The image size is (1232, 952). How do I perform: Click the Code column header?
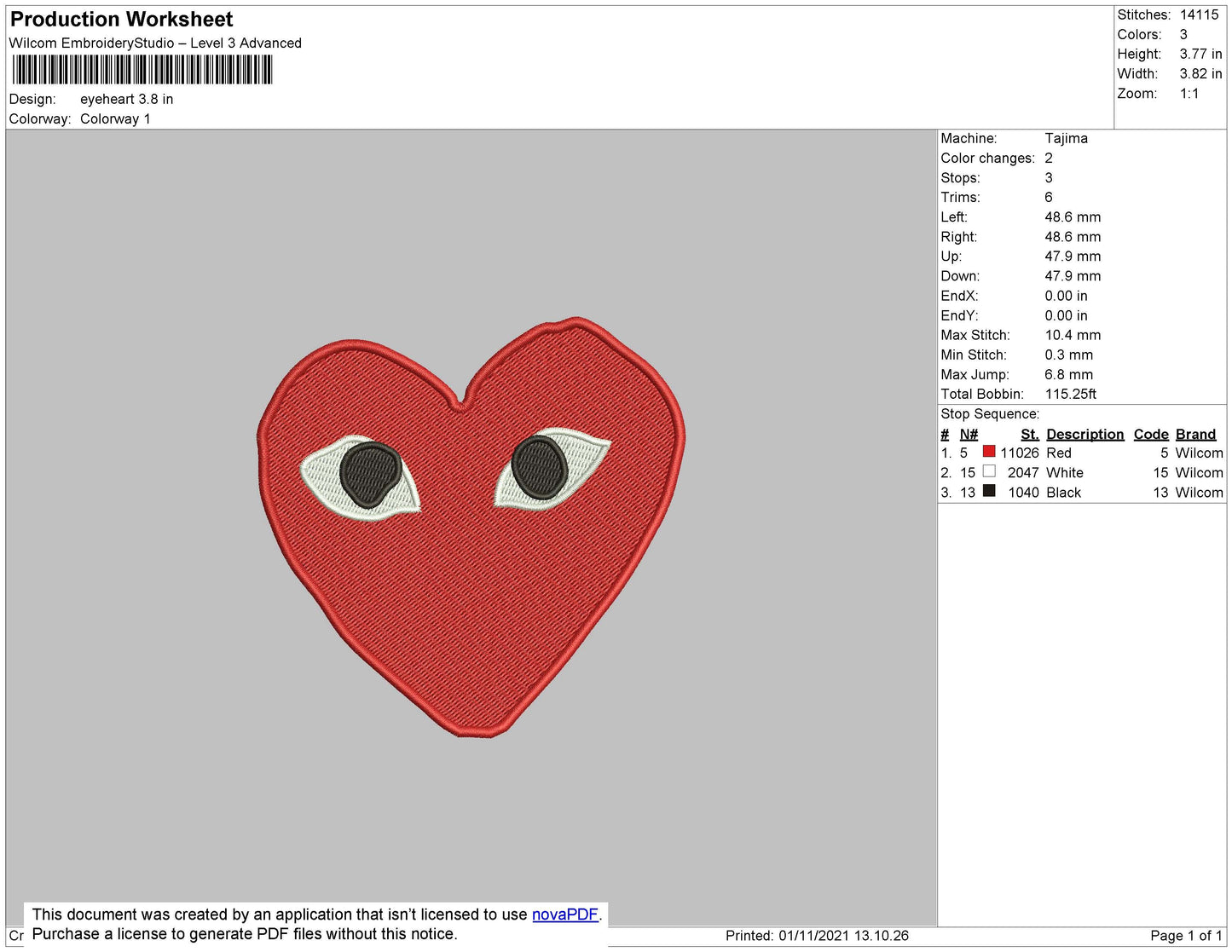[1151, 434]
